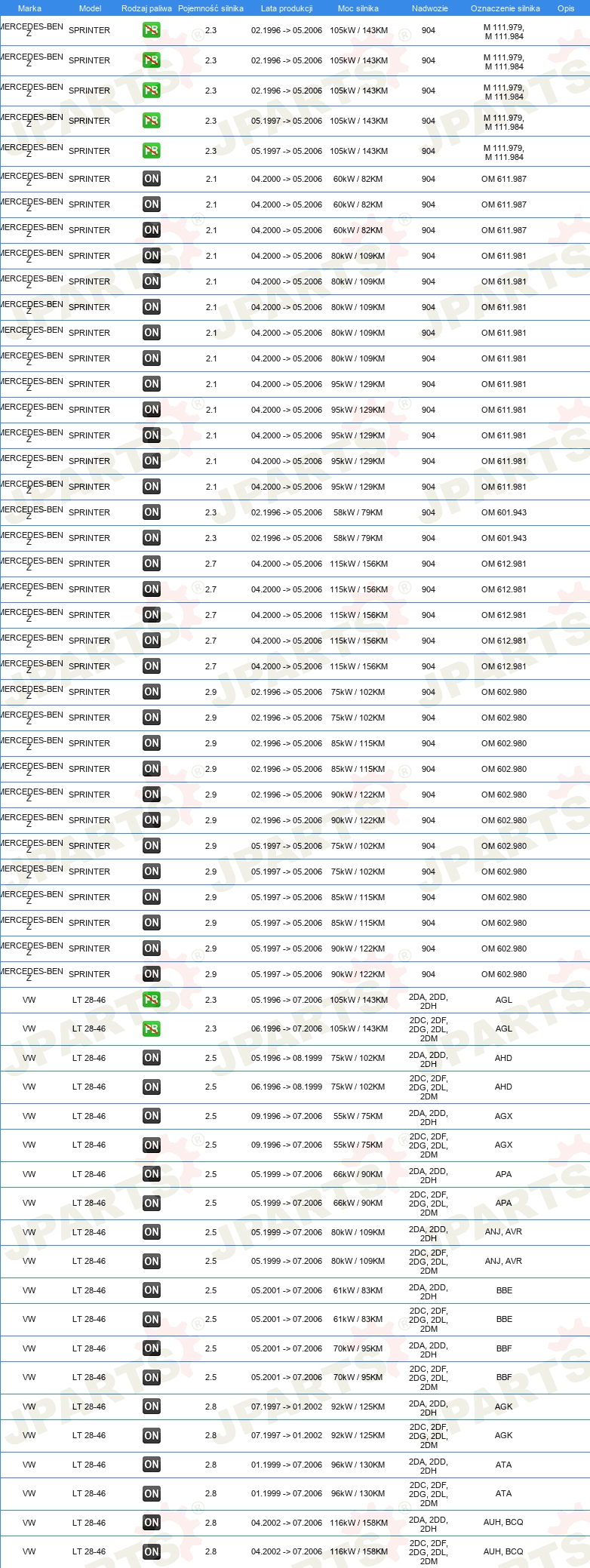Click VW brand cell in the BBF 2DA row

click(29, 1348)
